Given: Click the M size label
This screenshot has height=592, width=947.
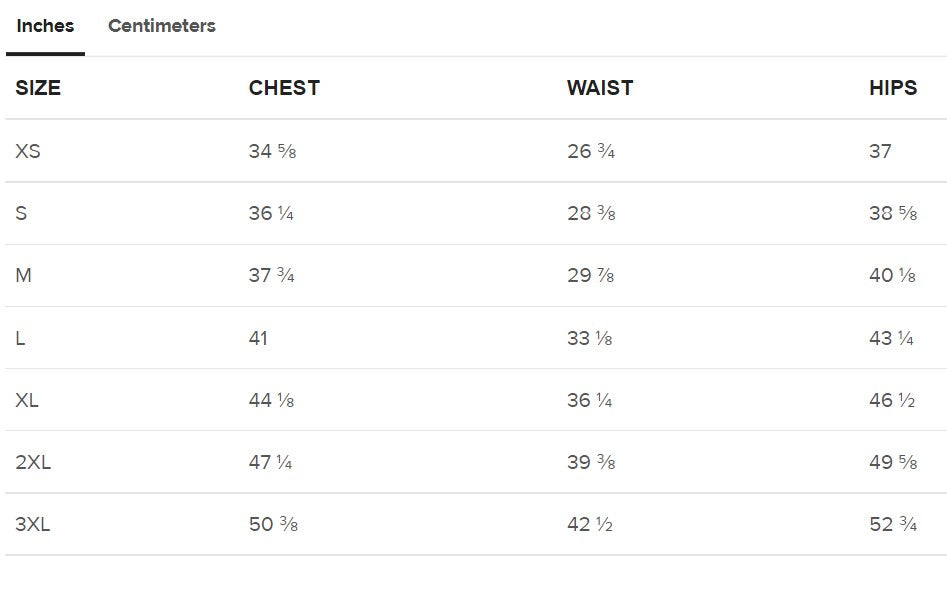Looking at the screenshot, I should tap(26, 276).
